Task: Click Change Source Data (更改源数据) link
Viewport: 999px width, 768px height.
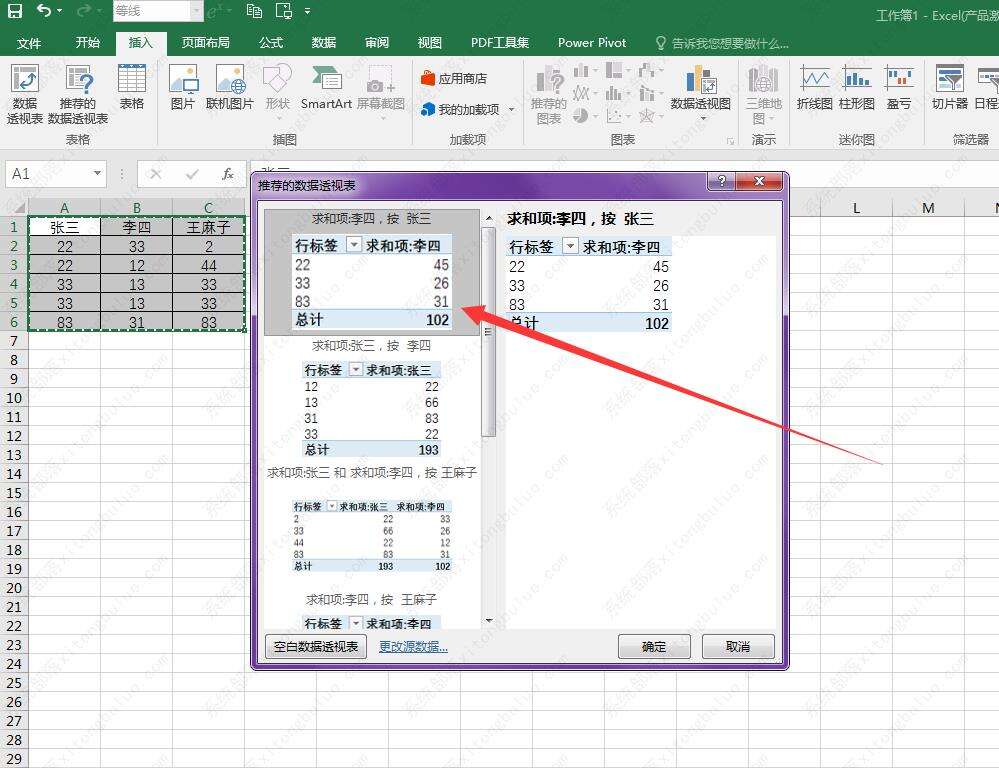Action: (413, 646)
